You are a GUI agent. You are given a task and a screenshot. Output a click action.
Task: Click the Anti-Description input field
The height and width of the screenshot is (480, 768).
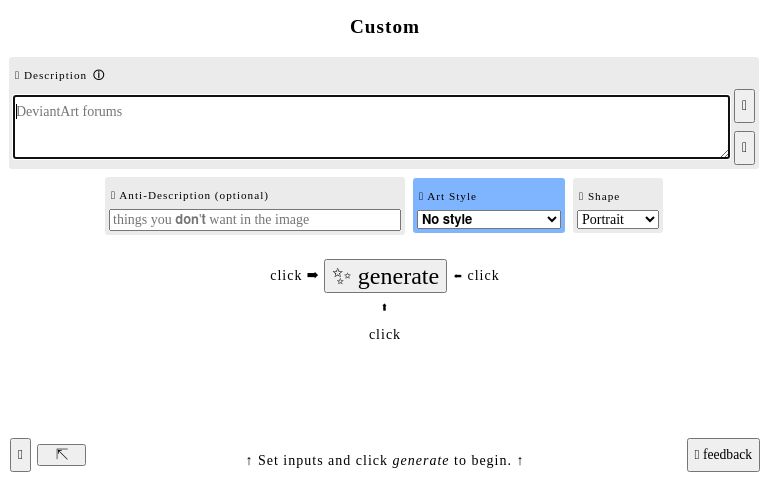pos(254,219)
